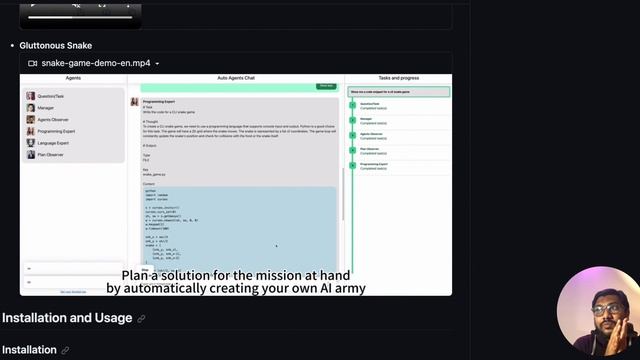Click the upper input field under the Agents panel
The width and height of the screenshot is (640, 360).
click(73, 268)
